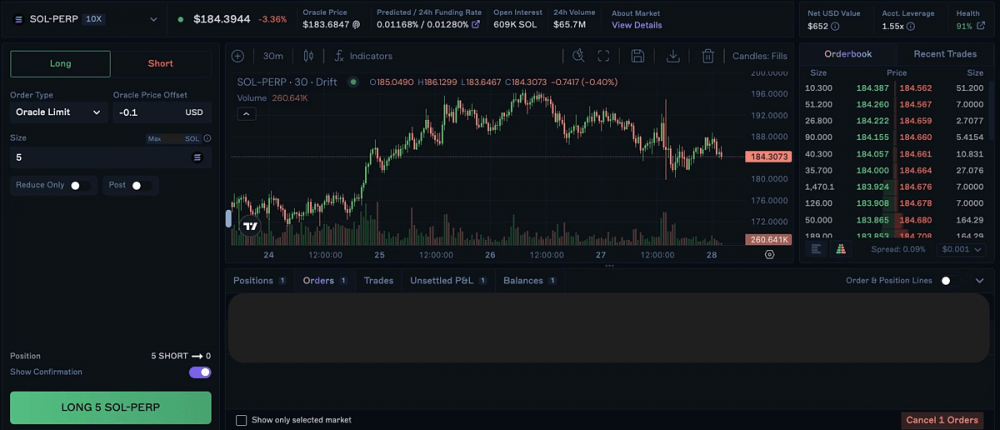Open Health details external link icon
1000x430 pixels.
pos(981,26)
